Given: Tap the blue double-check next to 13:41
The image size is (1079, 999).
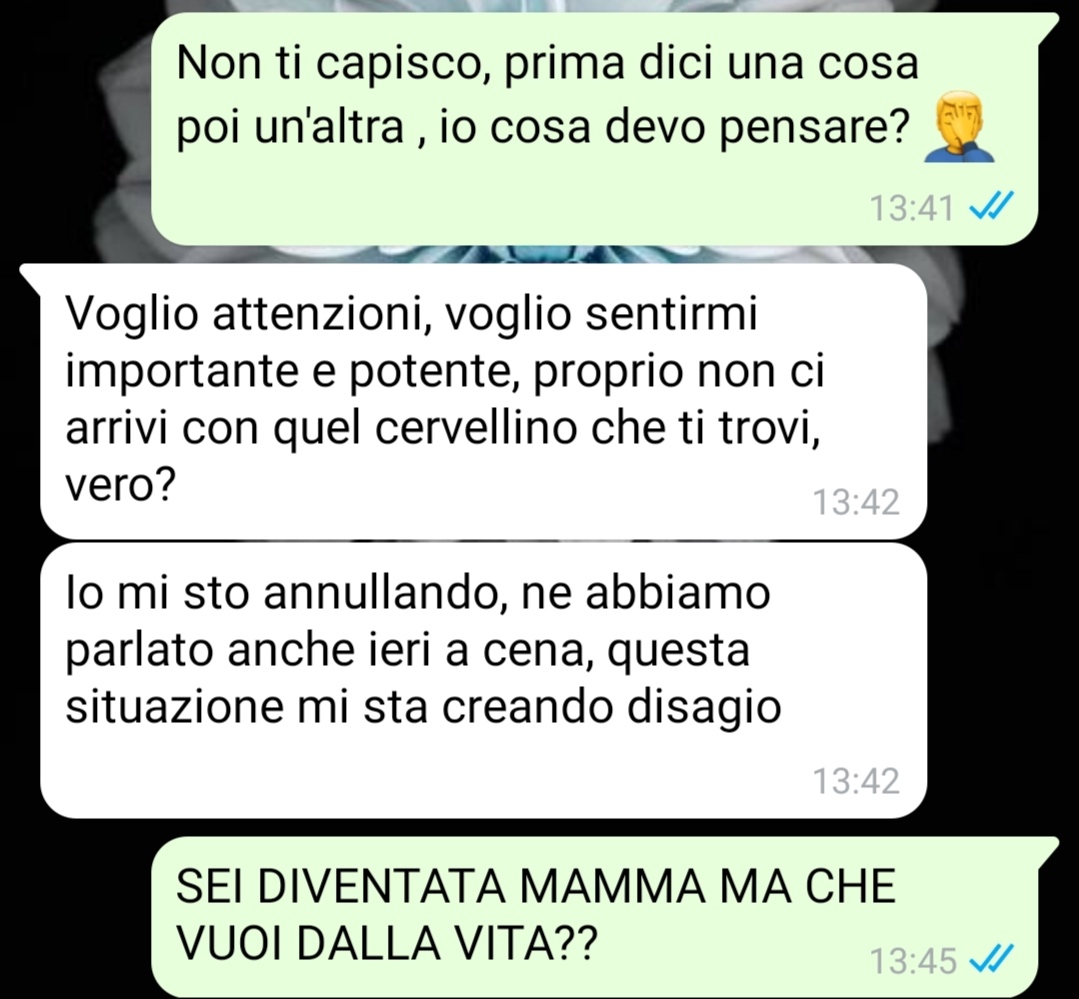Looking at the screenshot, I should 992,206.
